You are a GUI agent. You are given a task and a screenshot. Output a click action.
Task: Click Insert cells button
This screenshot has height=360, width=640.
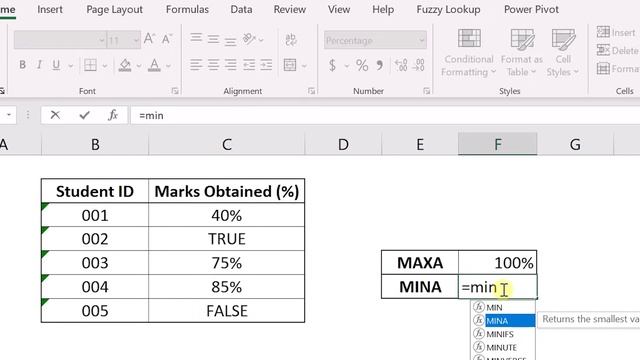[616, 32]
